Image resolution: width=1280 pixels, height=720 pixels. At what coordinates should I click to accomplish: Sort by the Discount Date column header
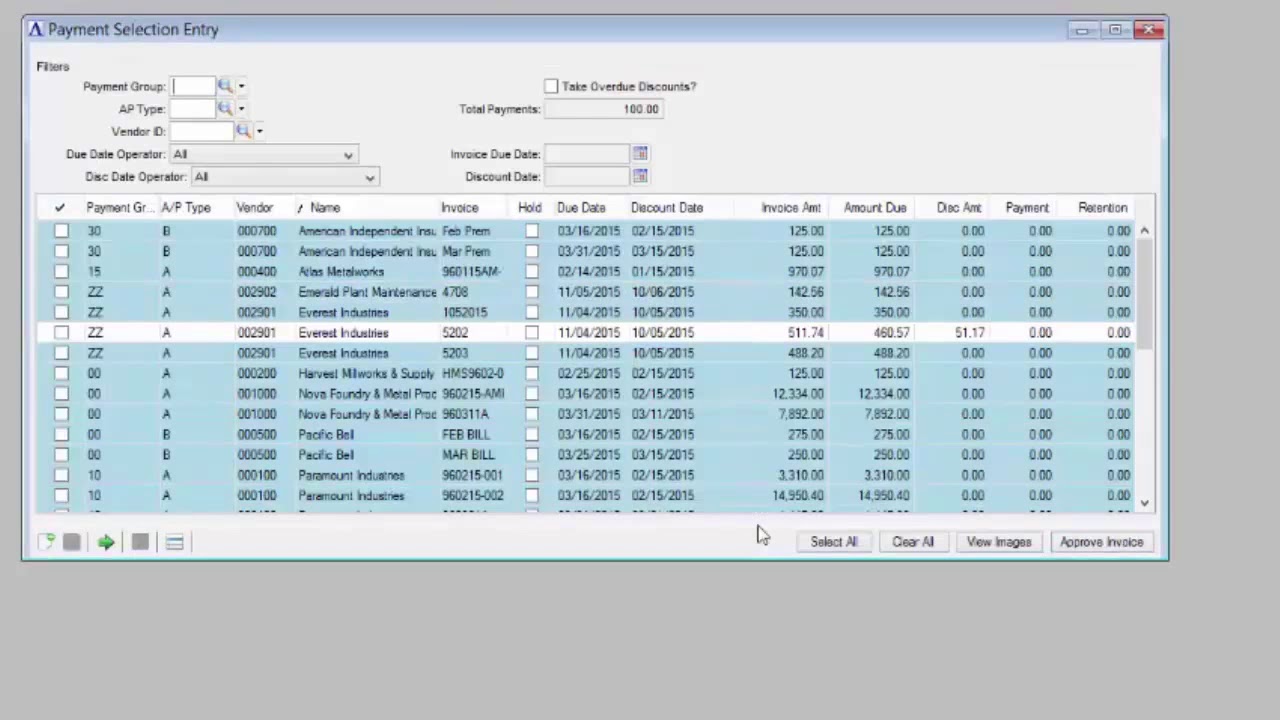(666, 208)
